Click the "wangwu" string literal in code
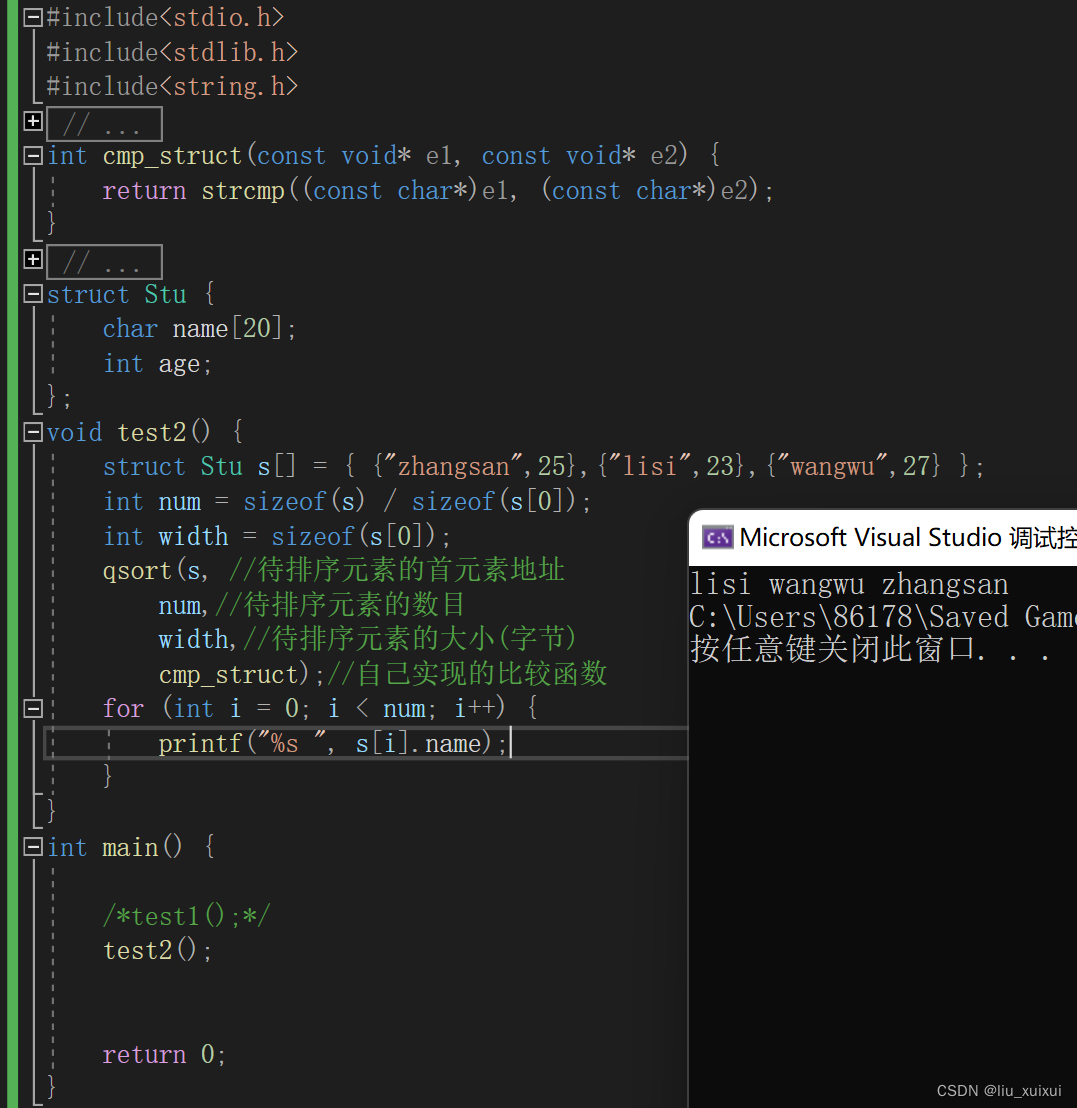The image size is (1077, 1108). point(835,467)
